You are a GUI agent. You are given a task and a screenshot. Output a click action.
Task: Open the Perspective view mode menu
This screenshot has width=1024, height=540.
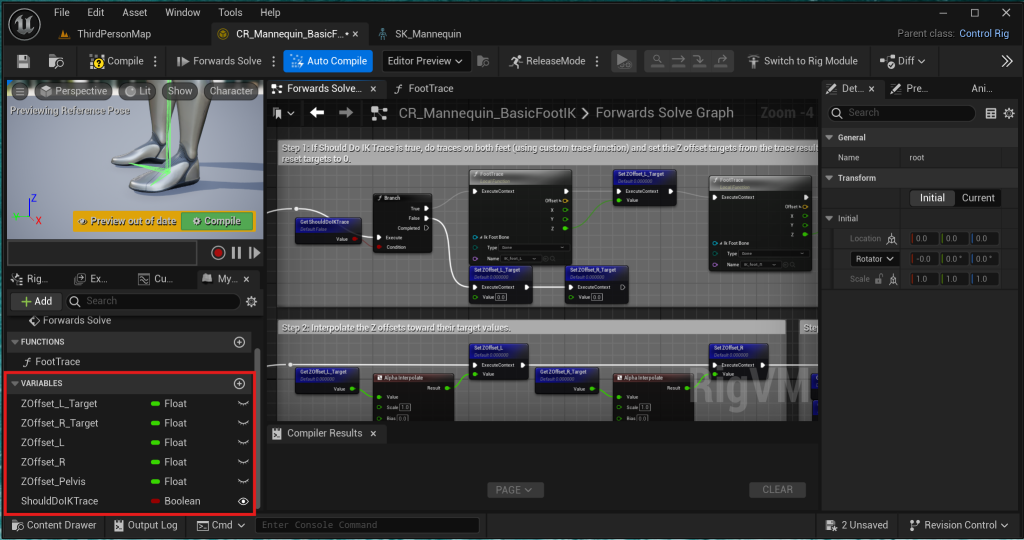(x=72, y=91)
